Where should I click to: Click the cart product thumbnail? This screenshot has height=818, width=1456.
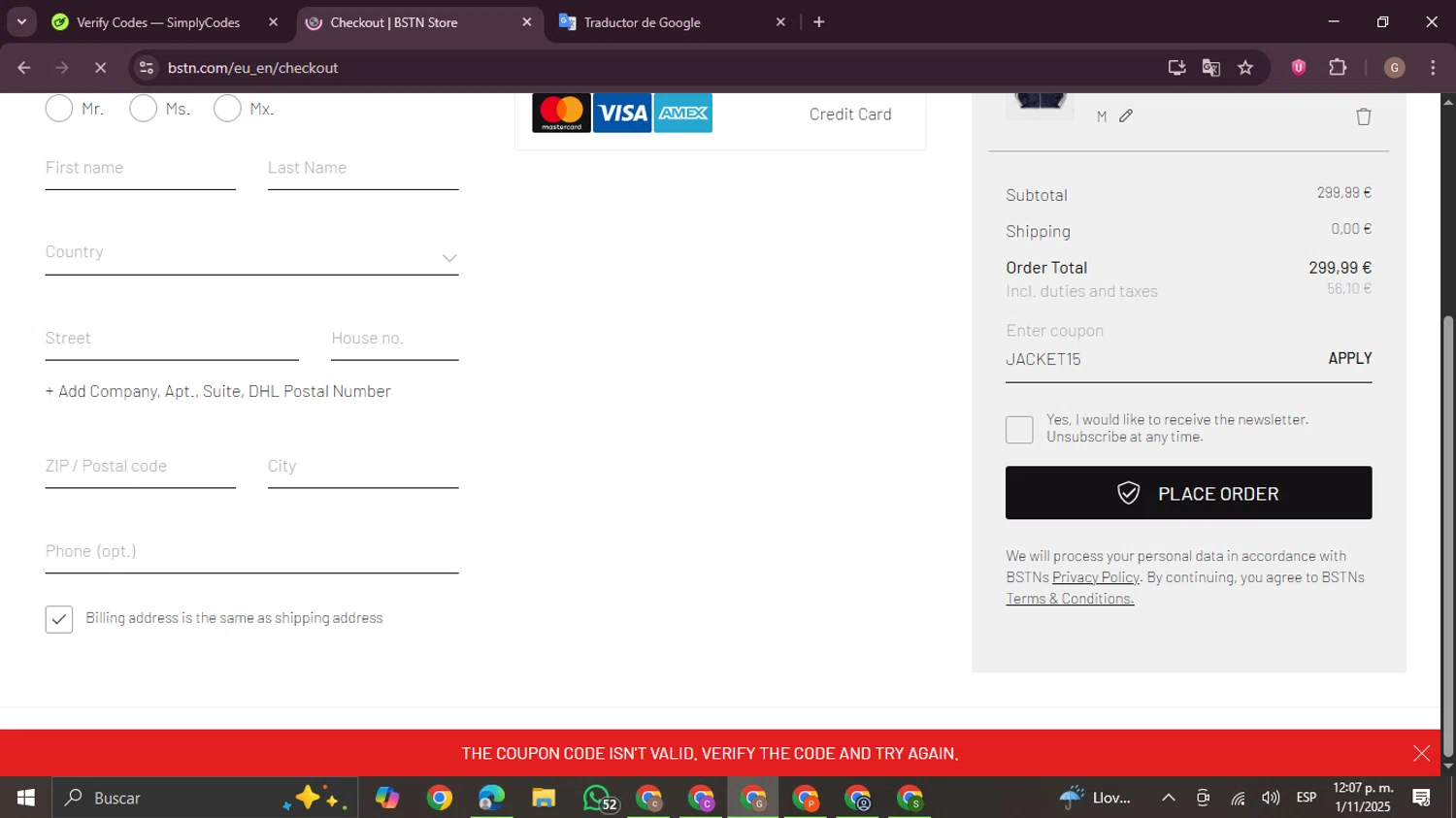tap(1040, 105)
